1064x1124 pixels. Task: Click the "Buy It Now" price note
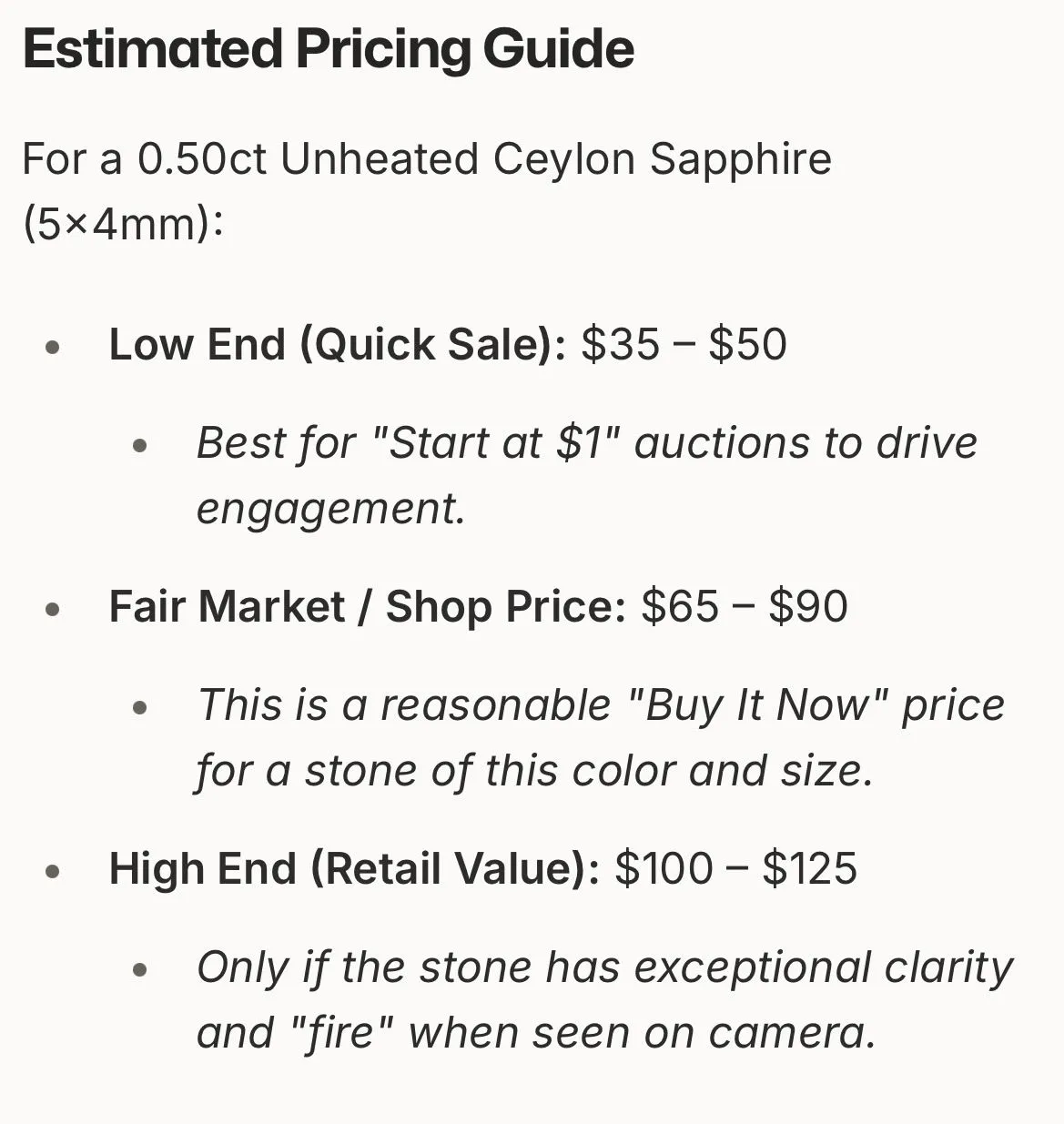[x=601, y=705]
